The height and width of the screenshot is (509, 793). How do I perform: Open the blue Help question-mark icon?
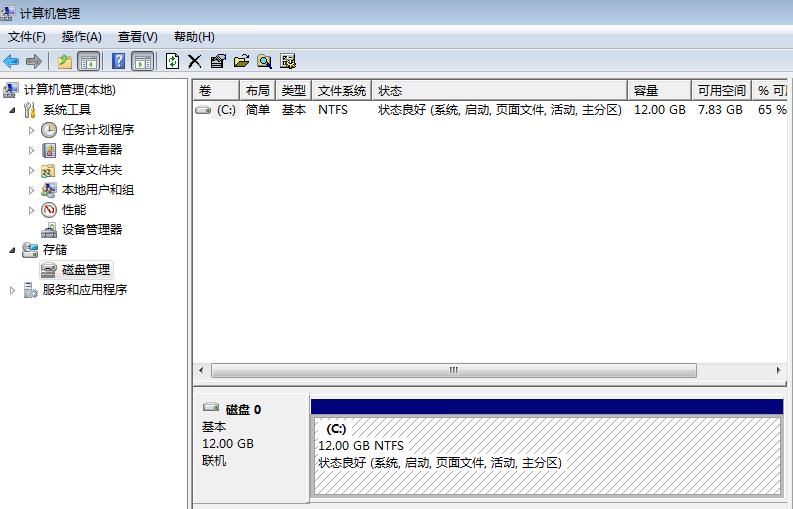point(118,61)
